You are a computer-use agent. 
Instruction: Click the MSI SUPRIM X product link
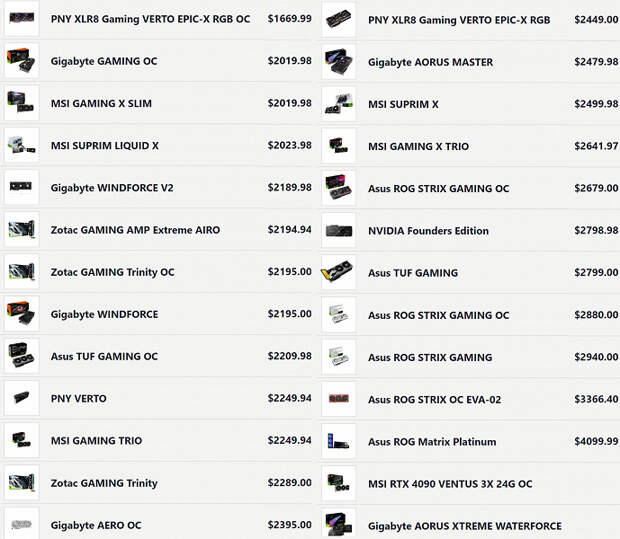click(x=403, y=104)
